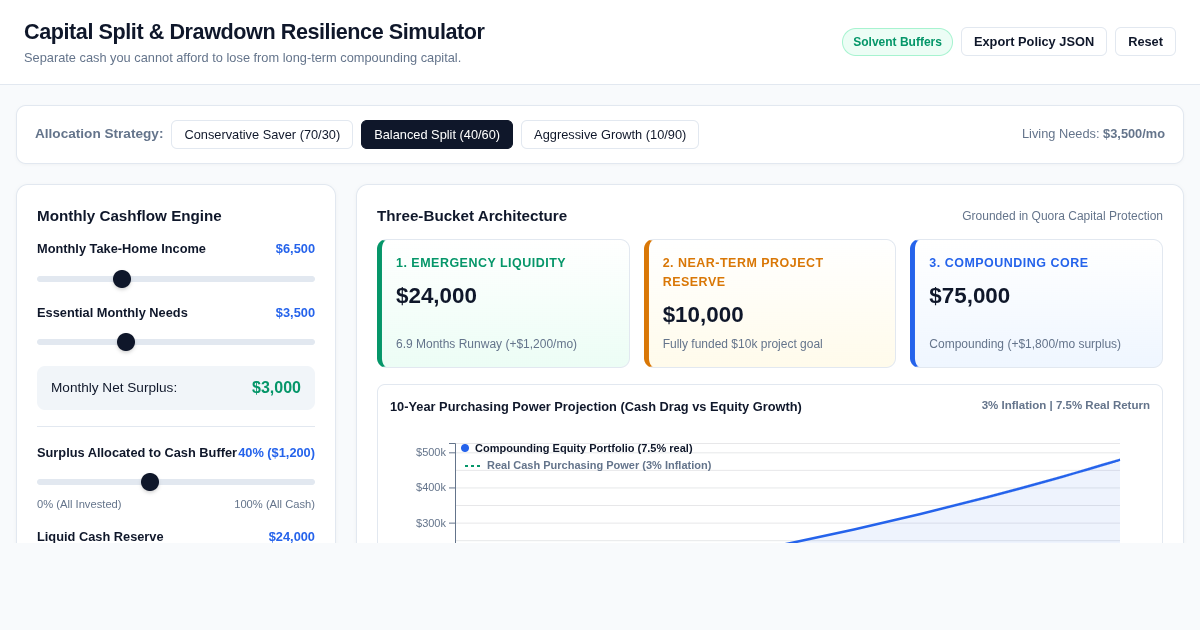Click Grounded in Quora Capital Protection text
This screenshot has width=1200, height=630.
coord(1062,216)
